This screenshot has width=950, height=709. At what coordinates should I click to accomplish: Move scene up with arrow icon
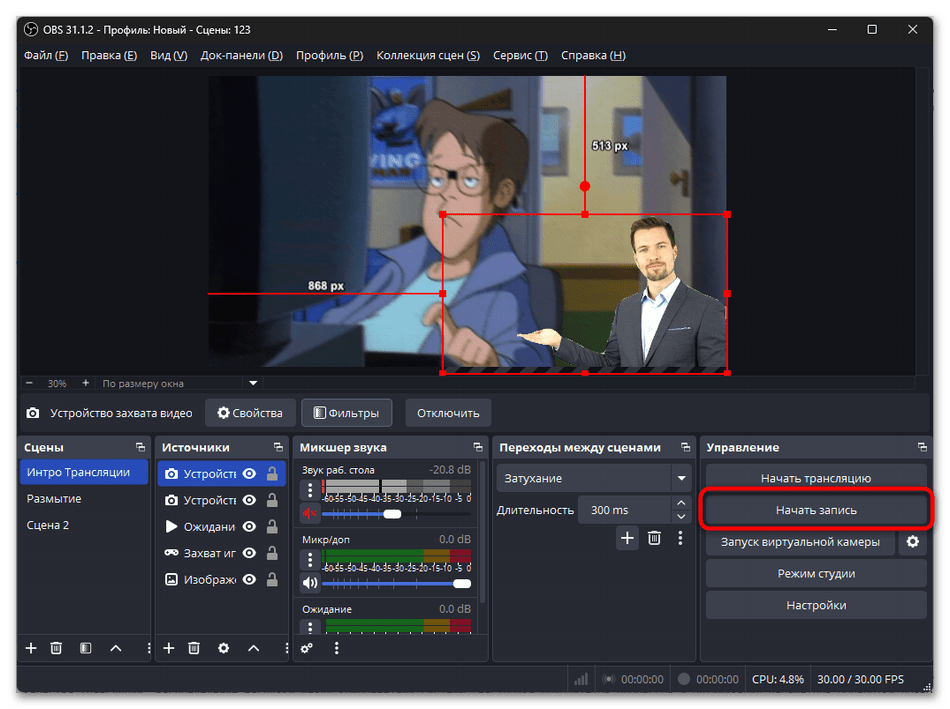pos(116,648)
